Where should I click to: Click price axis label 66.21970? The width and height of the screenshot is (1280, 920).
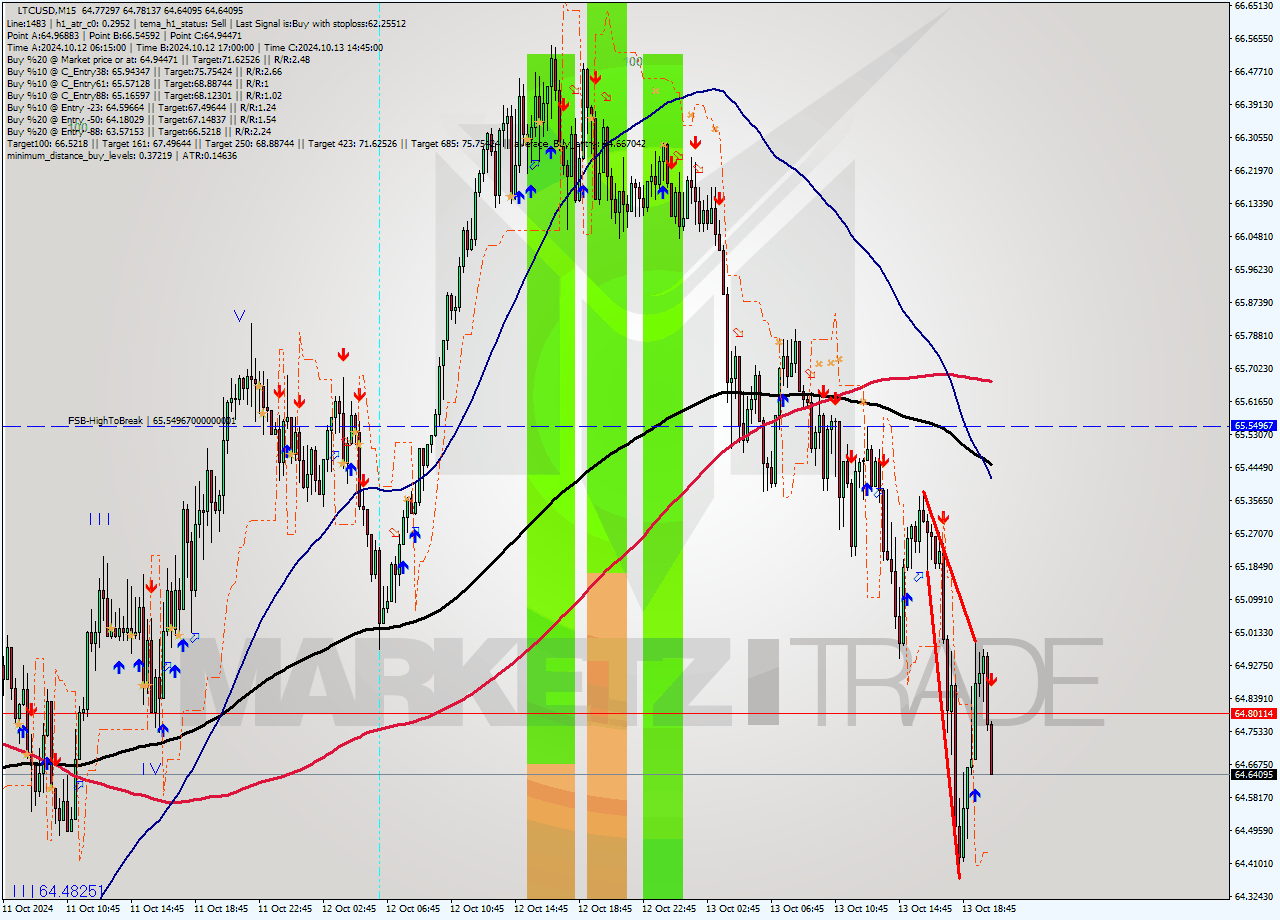coord(1253,170)
